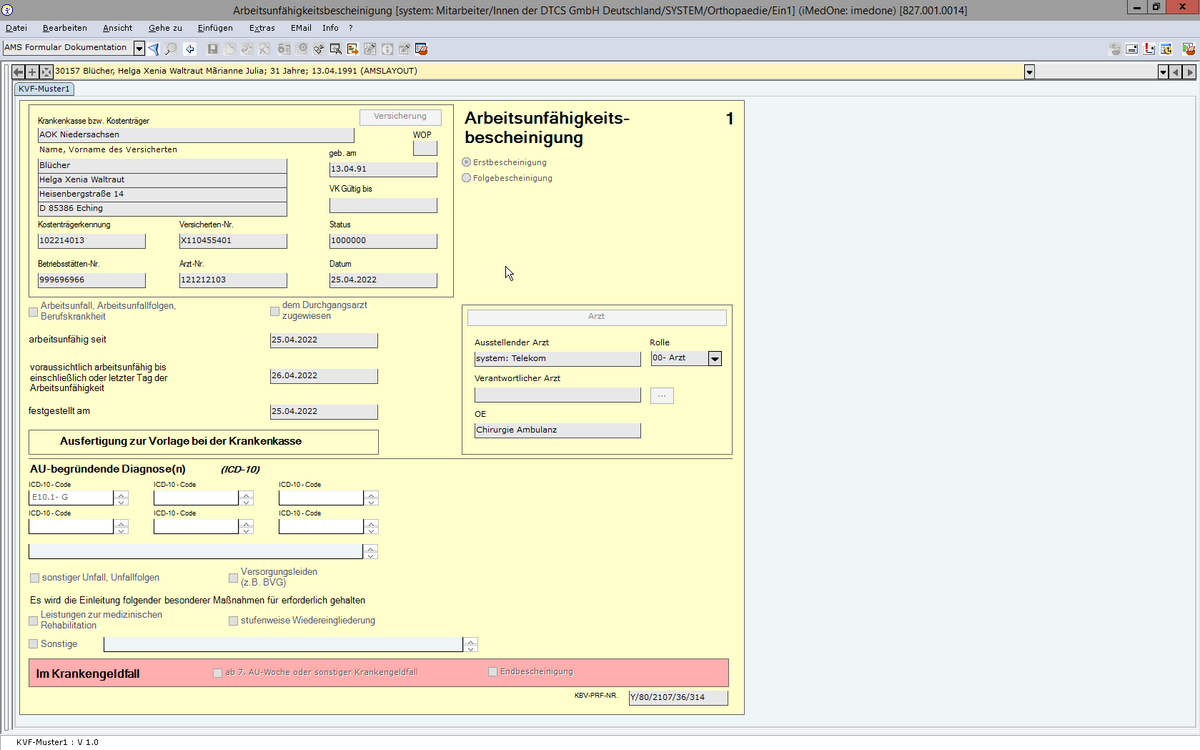The image size is (1200, 750).
Task: Check the Arbeitsunfall, Arbeitsunfallfolgen, Berufskrankheit box
Action: click(34, 312)
